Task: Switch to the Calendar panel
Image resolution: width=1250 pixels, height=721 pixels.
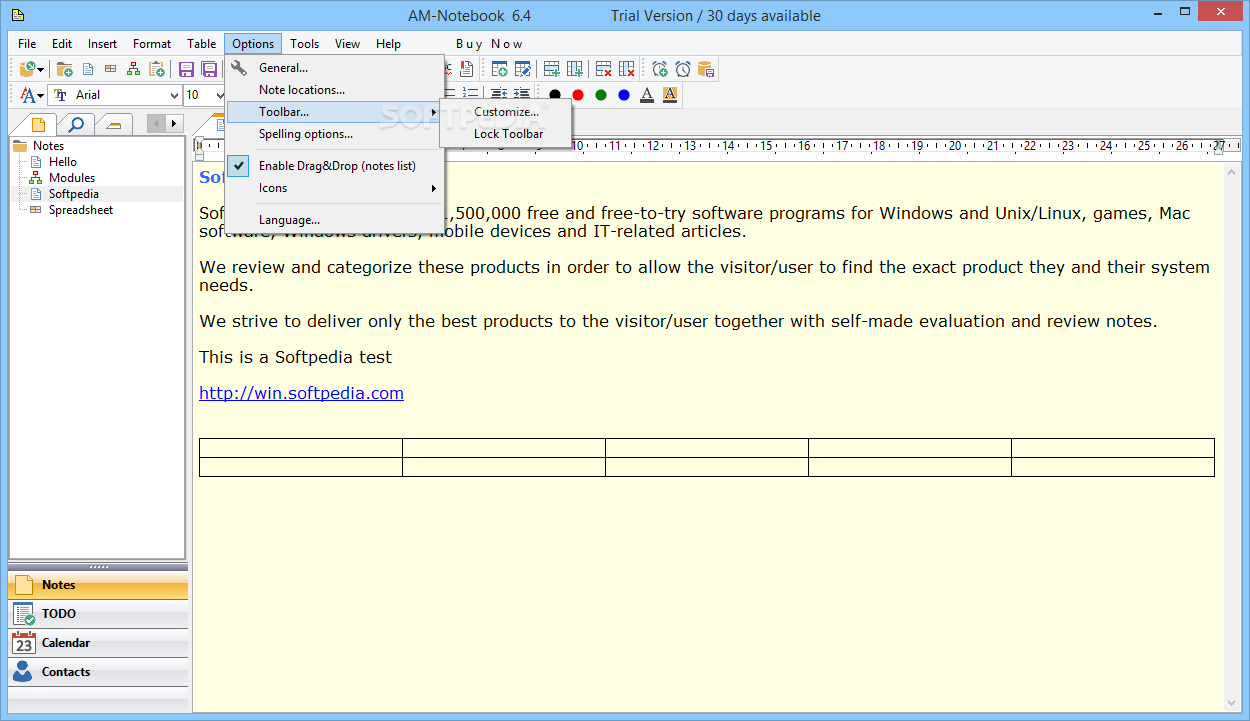Action: pyautogui.click(x=98, y=643)
